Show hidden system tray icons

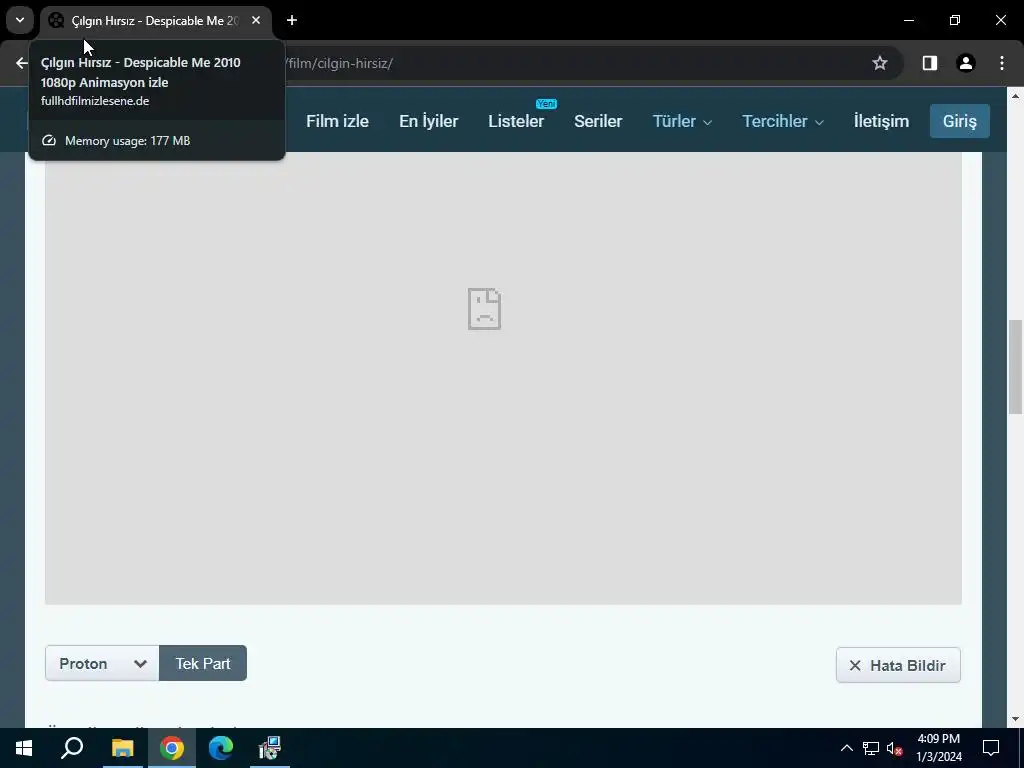(846, 748)
